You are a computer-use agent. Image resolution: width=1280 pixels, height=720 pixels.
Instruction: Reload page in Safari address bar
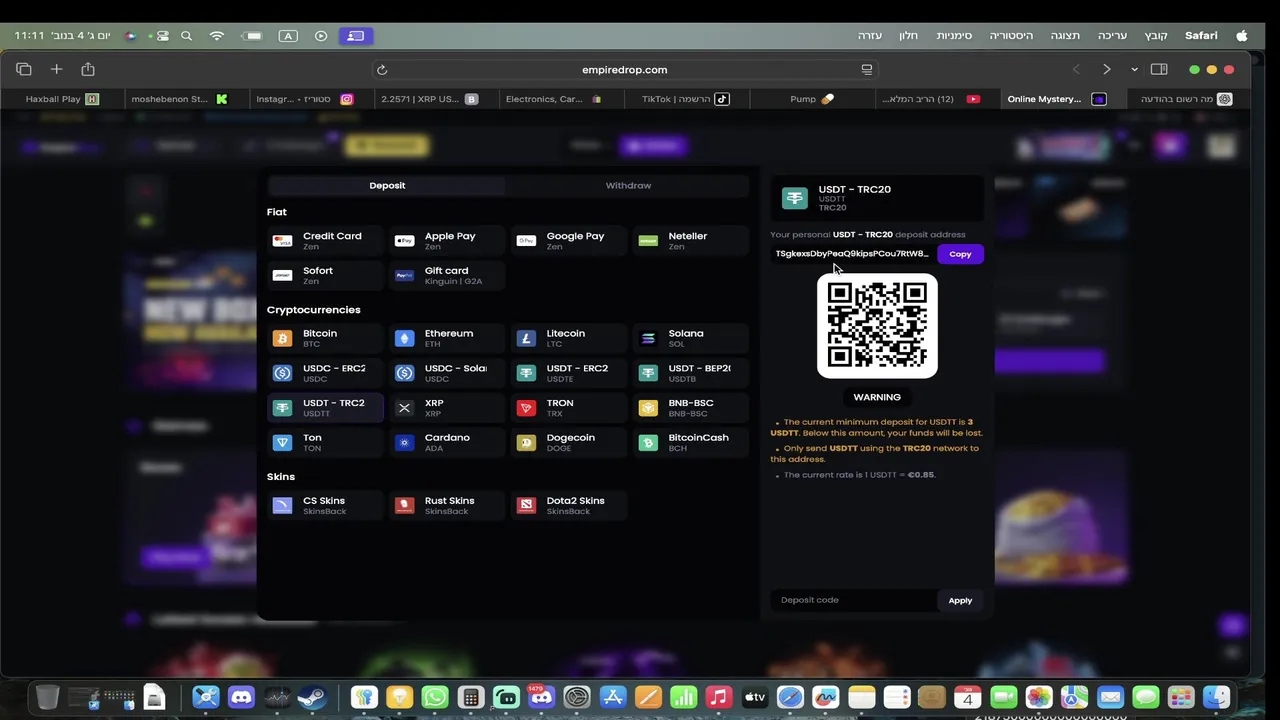click(382, 70)
